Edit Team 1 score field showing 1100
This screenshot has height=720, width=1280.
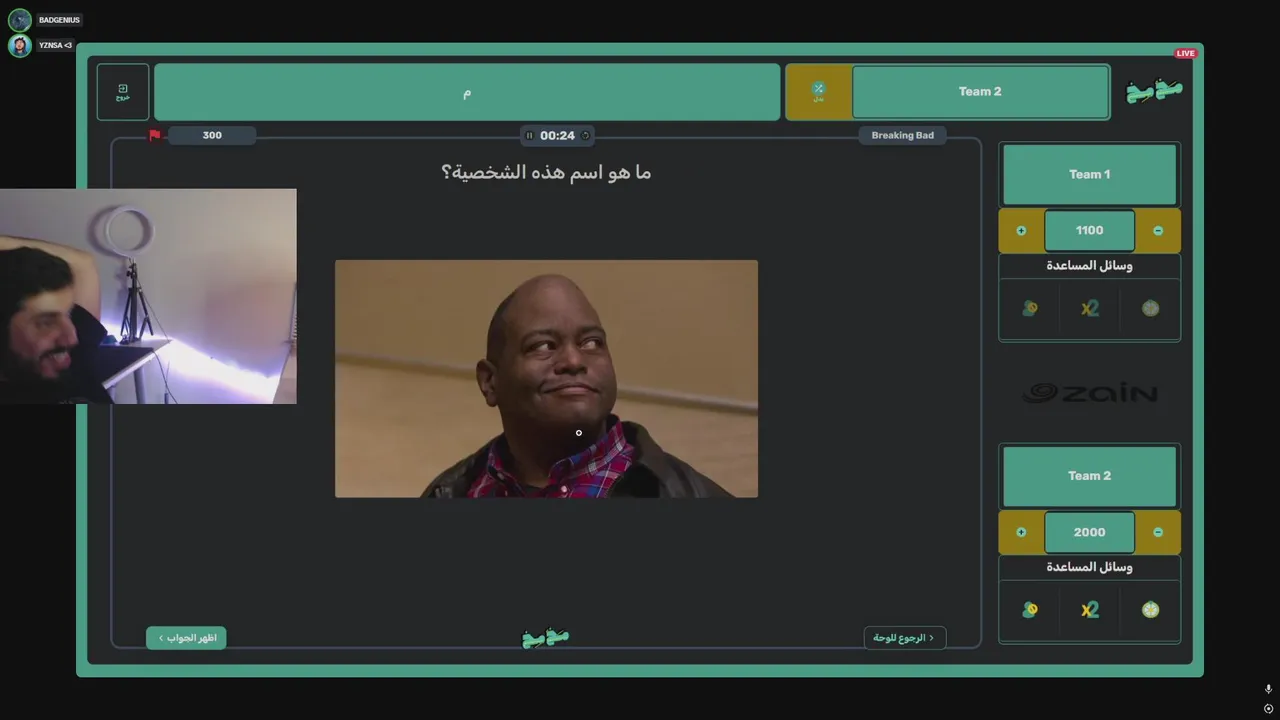(x=1090, y=231)
